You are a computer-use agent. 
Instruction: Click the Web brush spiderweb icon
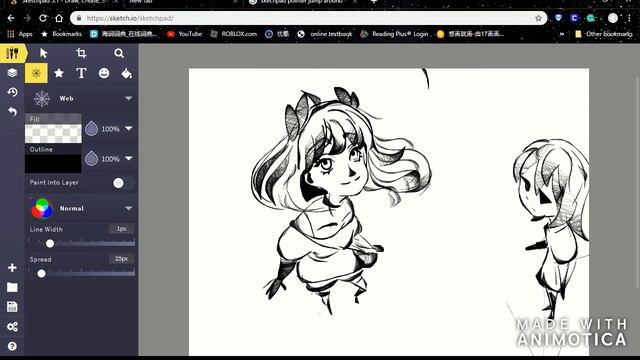(42, 98)
